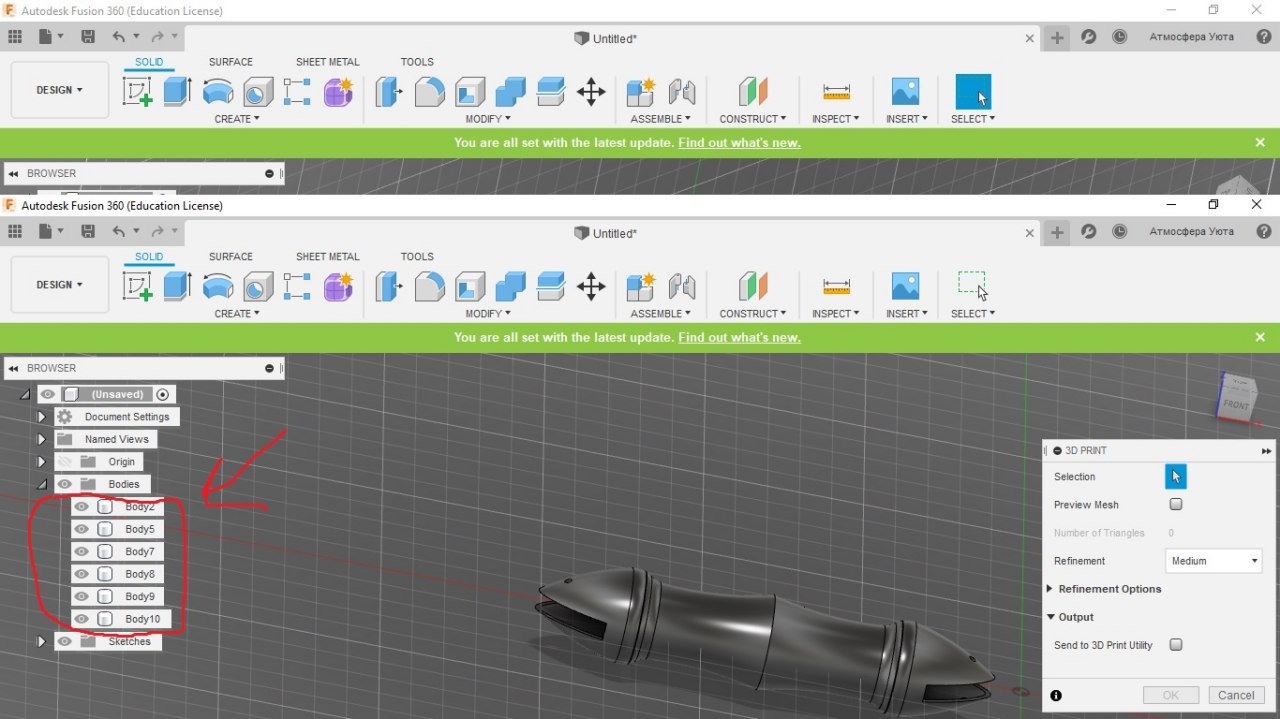The height and width of the screenshot is (719, 1280).
Task: Toggle the Body10 eye icon
Action: tap(82, 619)
